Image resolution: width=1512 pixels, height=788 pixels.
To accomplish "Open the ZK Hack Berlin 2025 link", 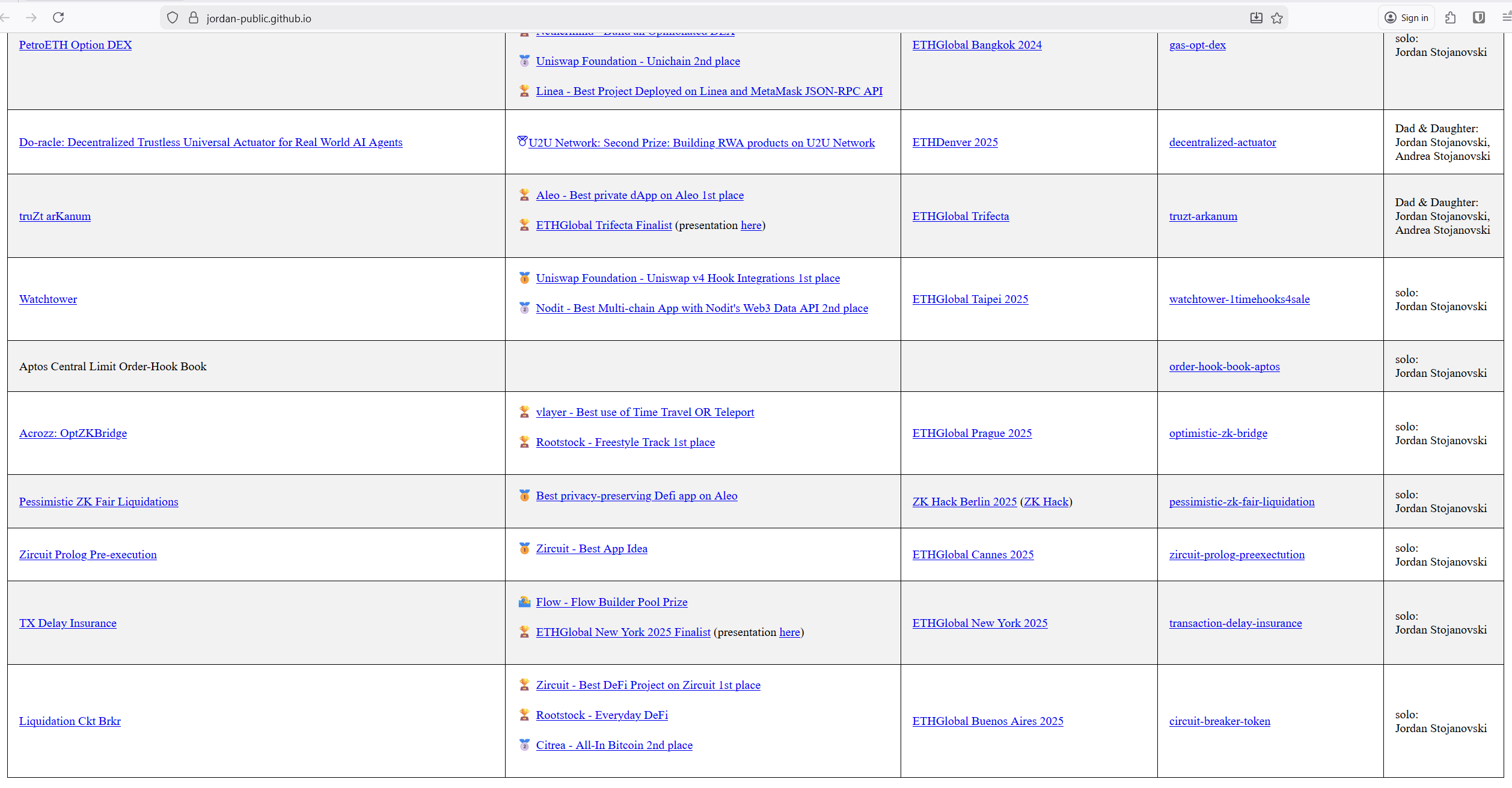I will [x=964, y=502].
